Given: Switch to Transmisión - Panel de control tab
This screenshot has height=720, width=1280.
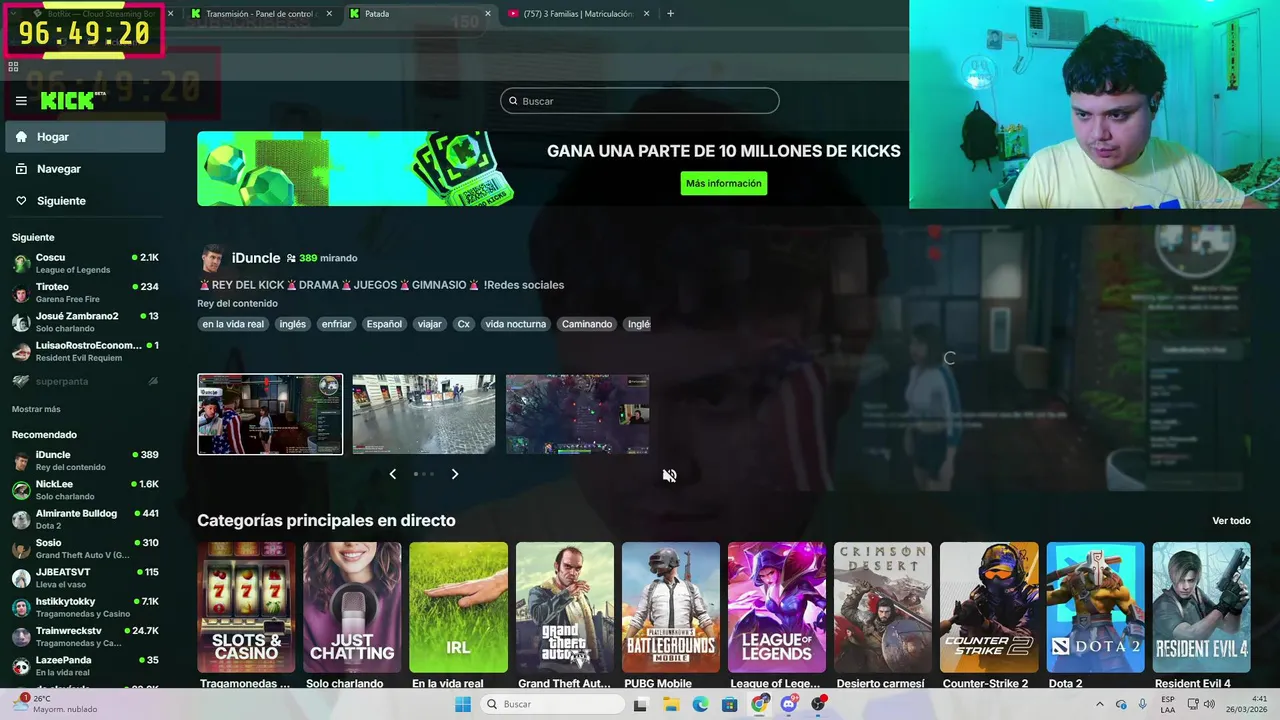Looking at the screenshot, I should [261, 14].
